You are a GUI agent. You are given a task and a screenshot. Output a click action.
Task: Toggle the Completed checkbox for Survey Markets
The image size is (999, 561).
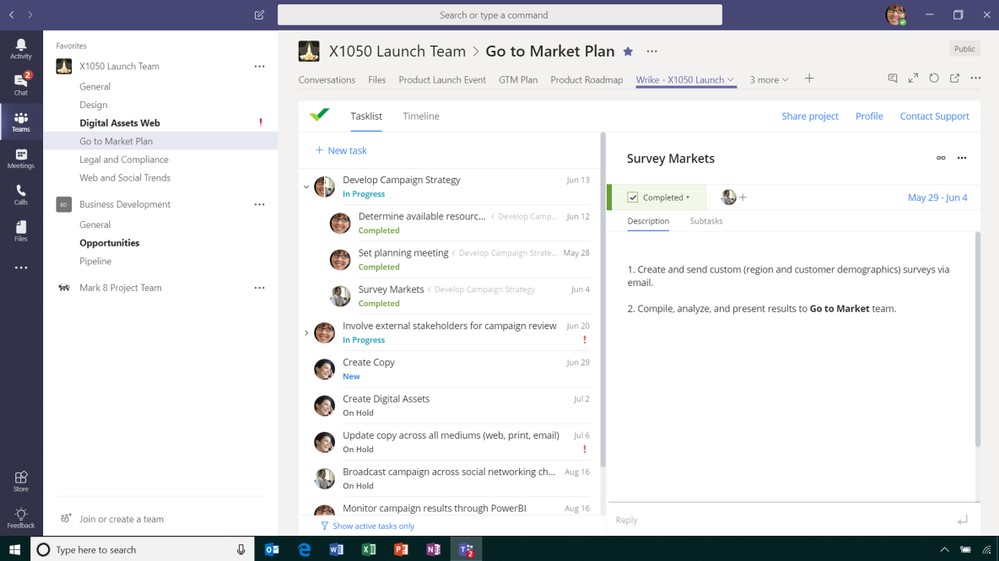pos(633,197)
